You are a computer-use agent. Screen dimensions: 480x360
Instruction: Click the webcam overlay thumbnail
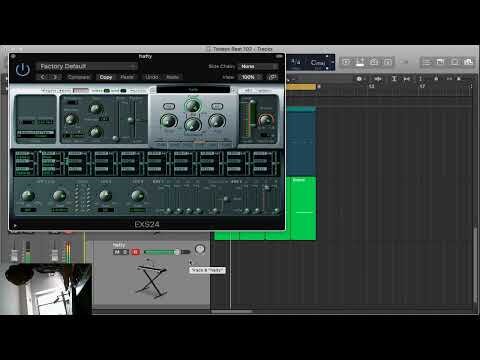coord(46,289)
